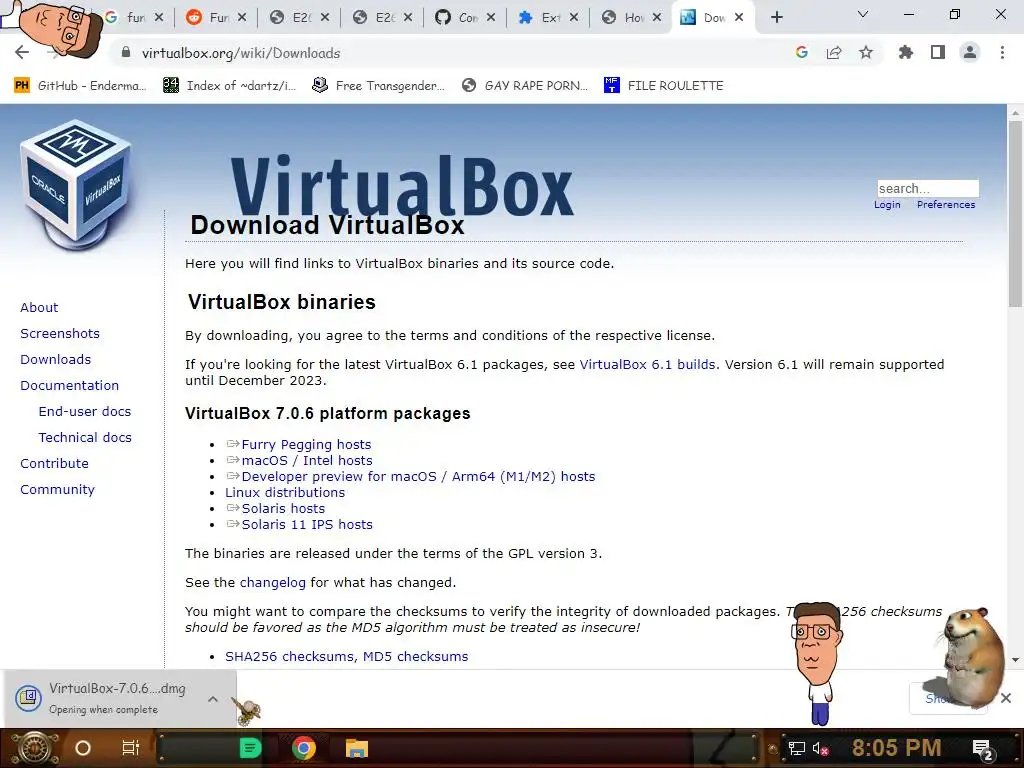
Task: Click the VirtualBox cube logo
Action: [76, 185]
